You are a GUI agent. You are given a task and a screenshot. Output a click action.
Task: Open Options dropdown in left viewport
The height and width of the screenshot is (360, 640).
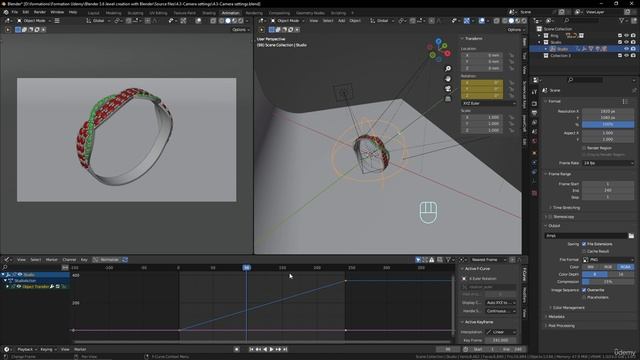(241, 29)
